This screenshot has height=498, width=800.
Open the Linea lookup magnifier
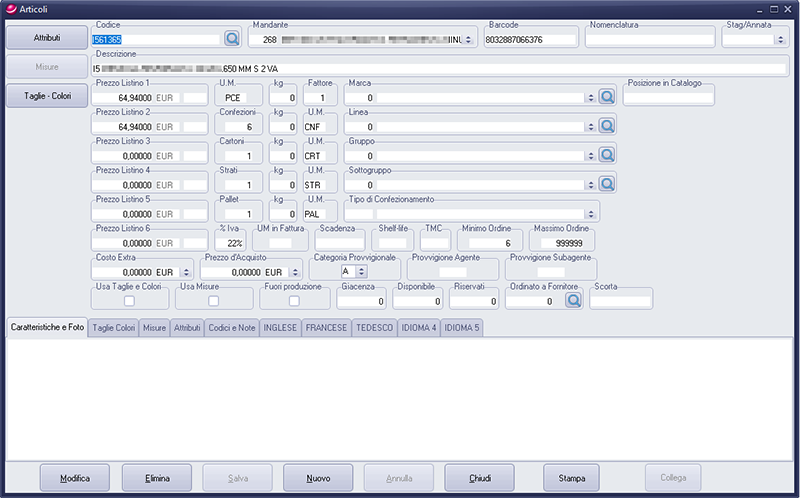coord(606,127)
